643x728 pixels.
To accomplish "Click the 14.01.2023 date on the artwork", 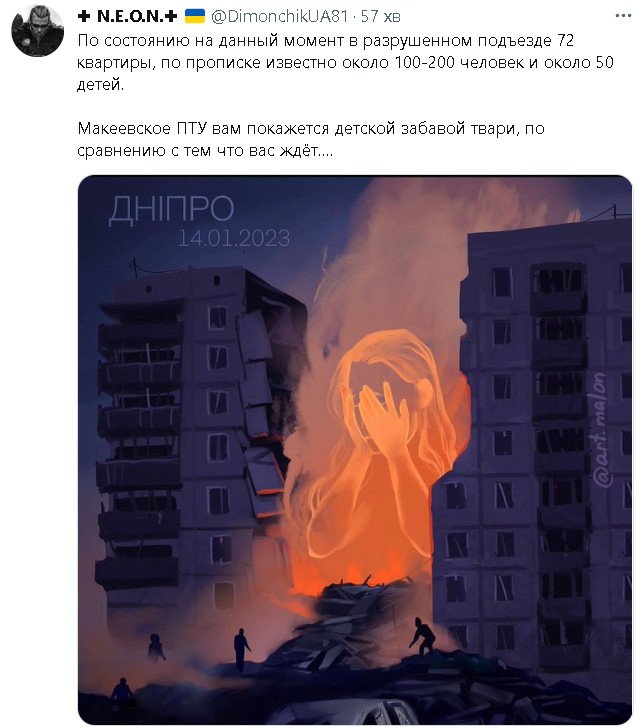I will (x=234, y=239).
